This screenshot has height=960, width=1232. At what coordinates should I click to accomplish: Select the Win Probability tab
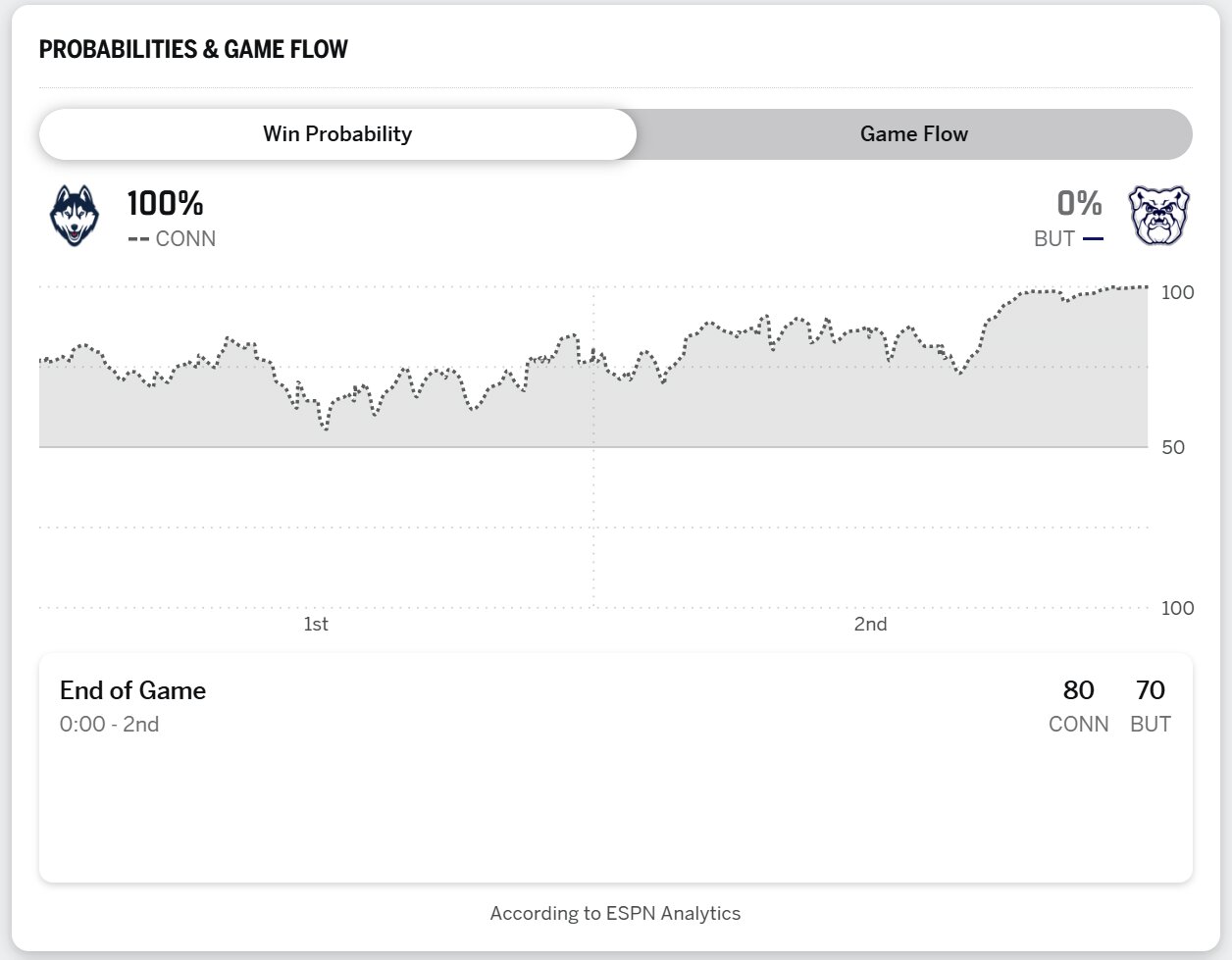[337, 134]
